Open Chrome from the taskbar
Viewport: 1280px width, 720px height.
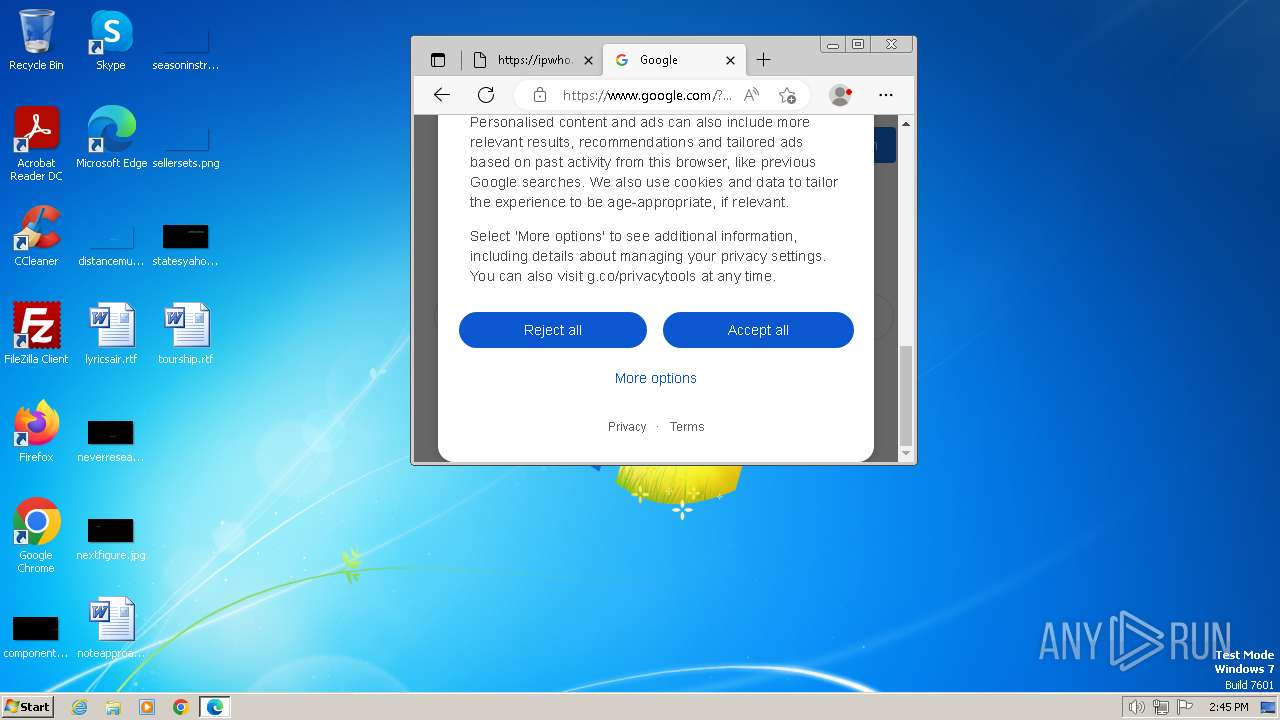tap(181, 707)
